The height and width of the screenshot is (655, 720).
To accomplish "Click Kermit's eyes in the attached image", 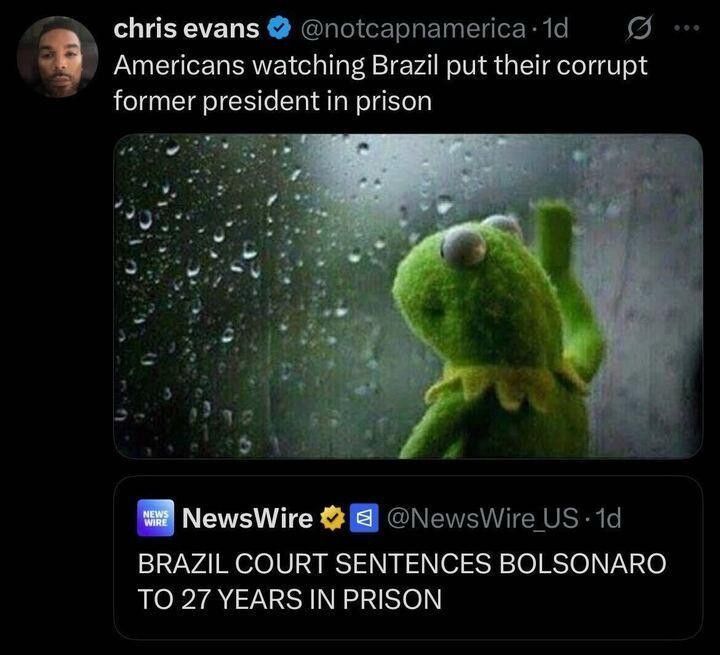I will pyautogui.click(x=478, y=241).
